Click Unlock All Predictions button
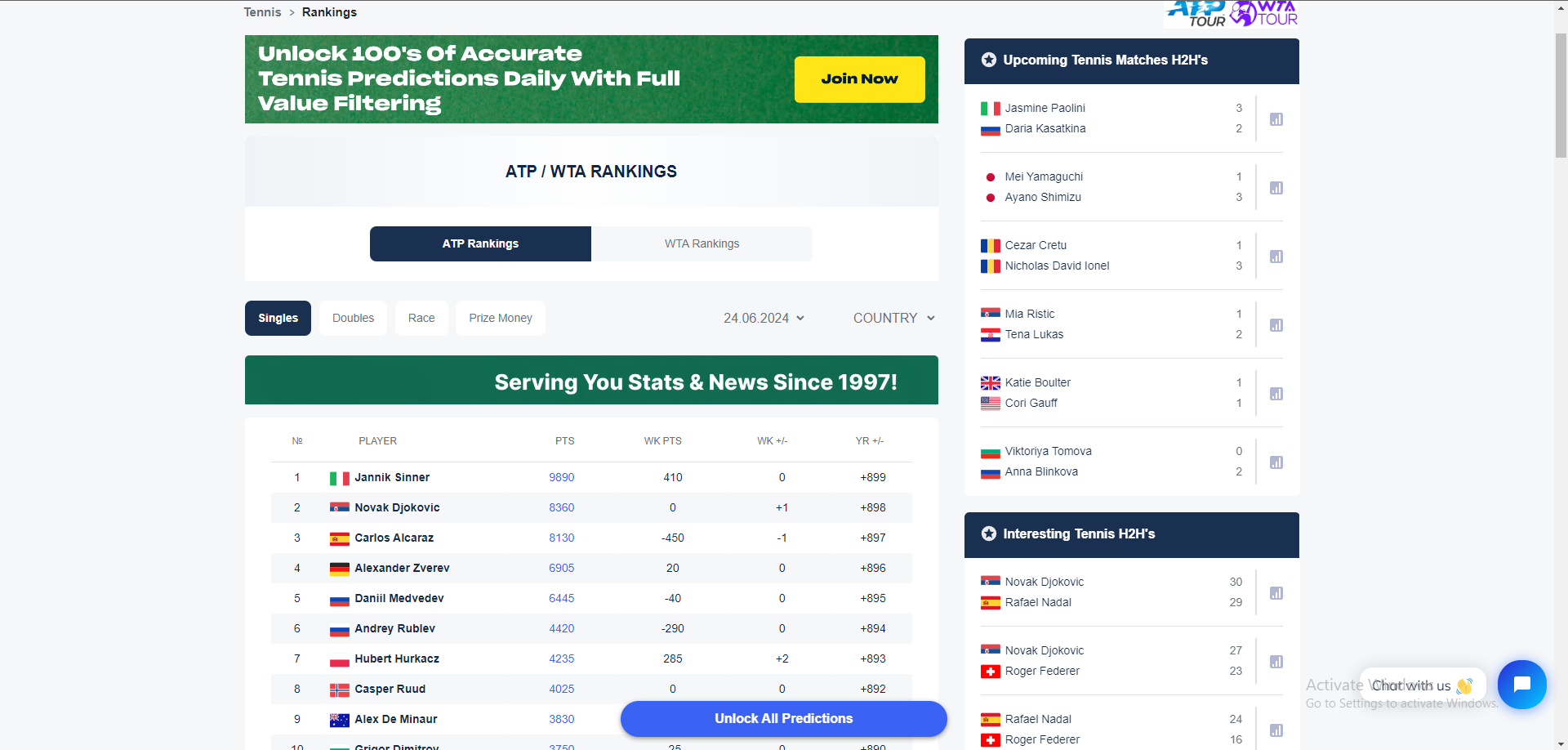The height and width of the screenshot is (750, 1568). point(784,719)
